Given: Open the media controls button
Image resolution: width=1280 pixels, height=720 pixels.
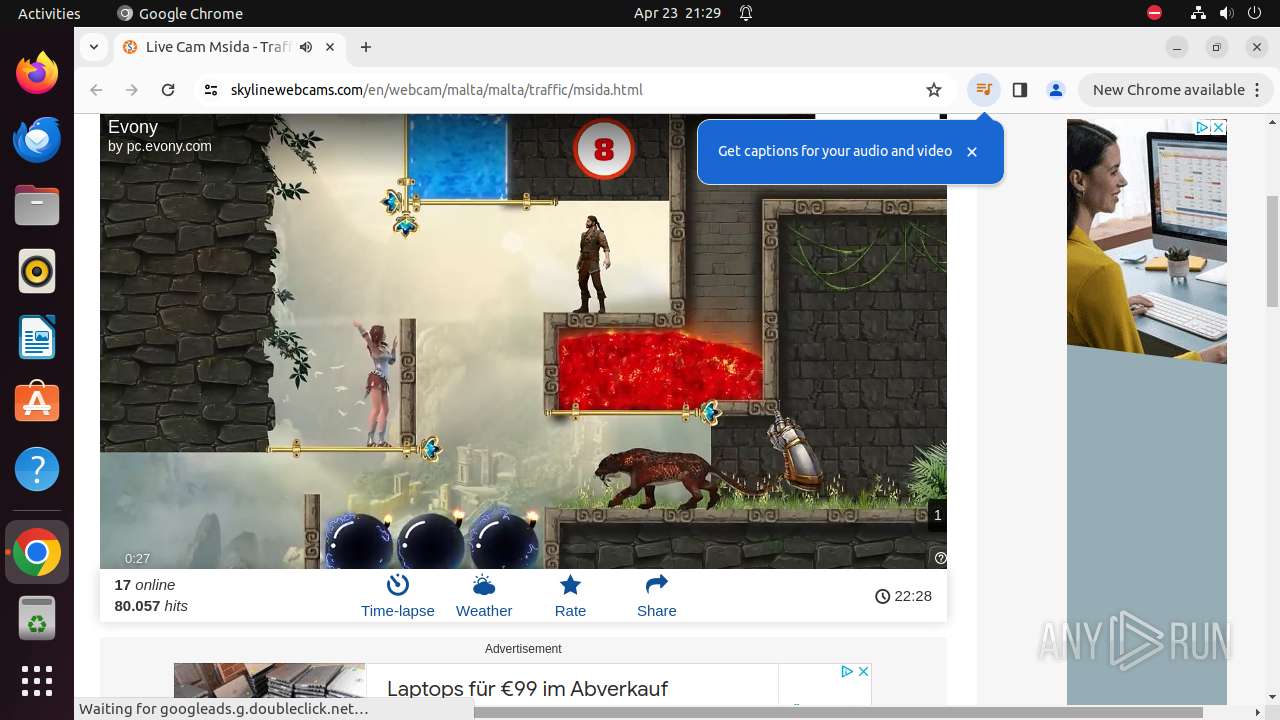Looking at the screenshot, I should tap(984, 90).
